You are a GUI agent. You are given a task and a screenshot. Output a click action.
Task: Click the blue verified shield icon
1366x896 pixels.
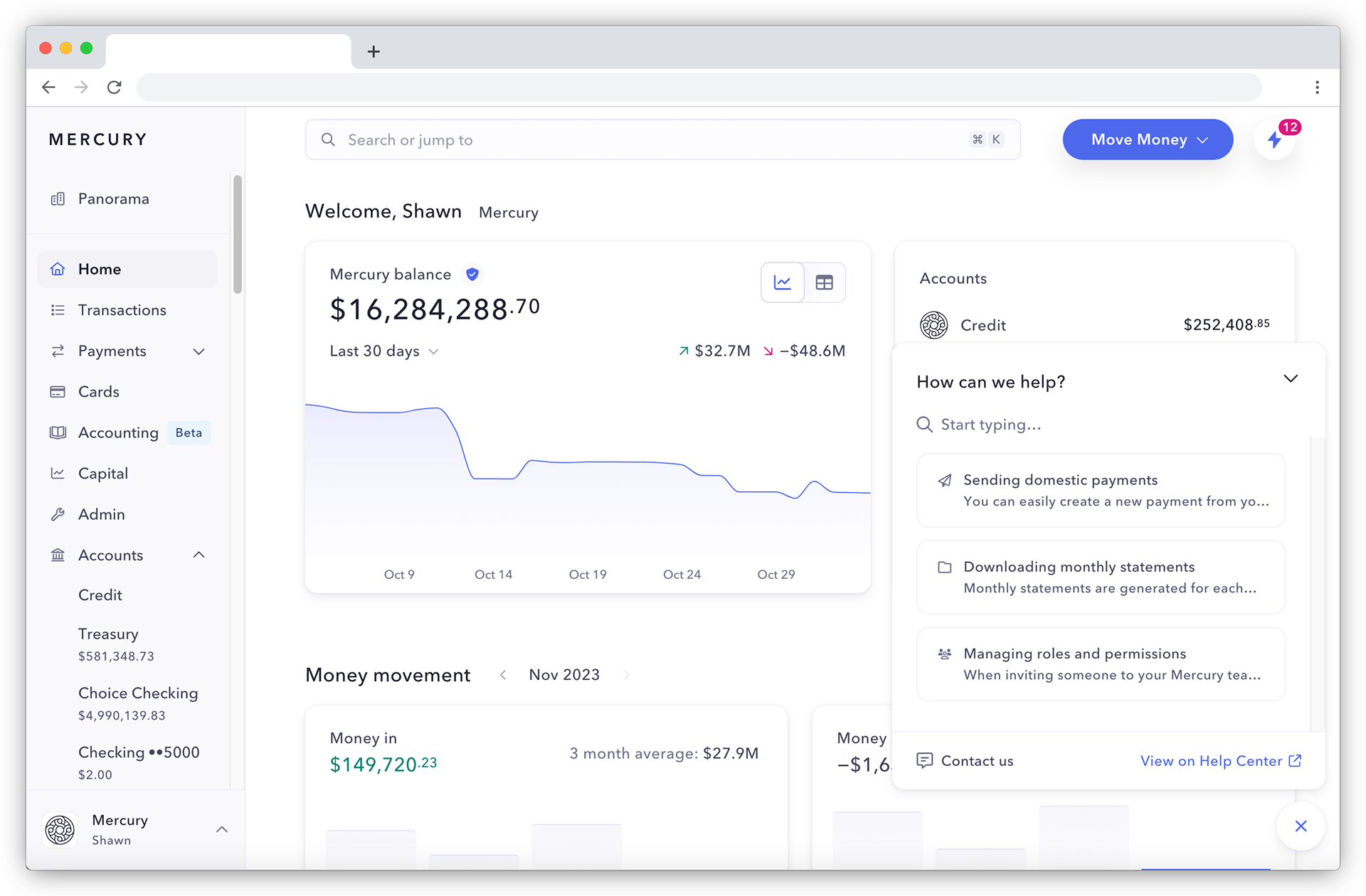tap(472, 274)
